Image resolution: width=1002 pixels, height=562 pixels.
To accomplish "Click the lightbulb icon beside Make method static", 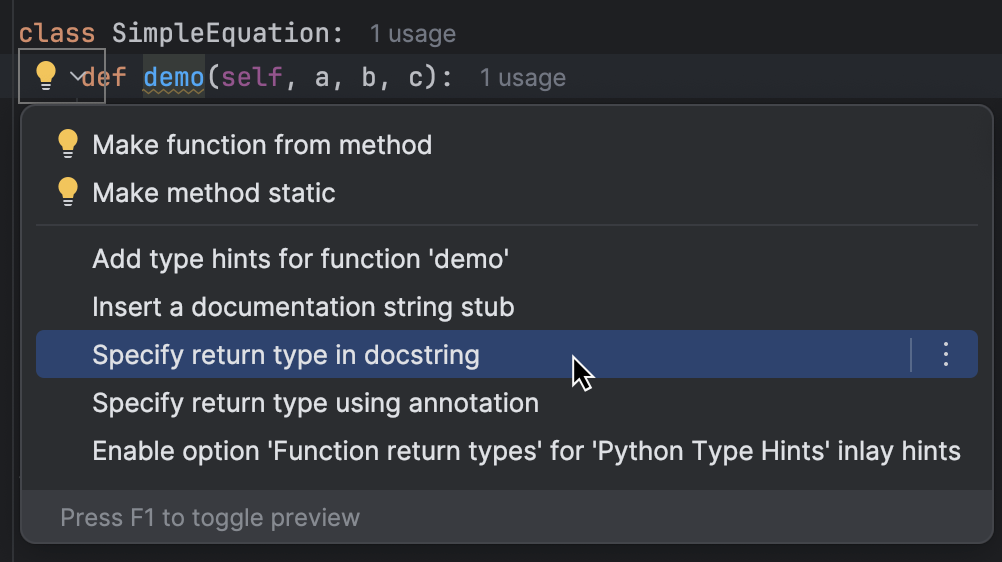I will 68,192.
